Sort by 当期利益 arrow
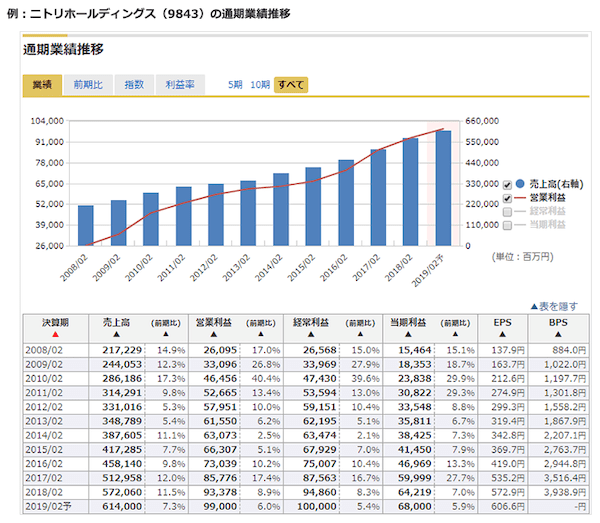The height and width of the screenshot is (523, 600). (x=408, y=334)
